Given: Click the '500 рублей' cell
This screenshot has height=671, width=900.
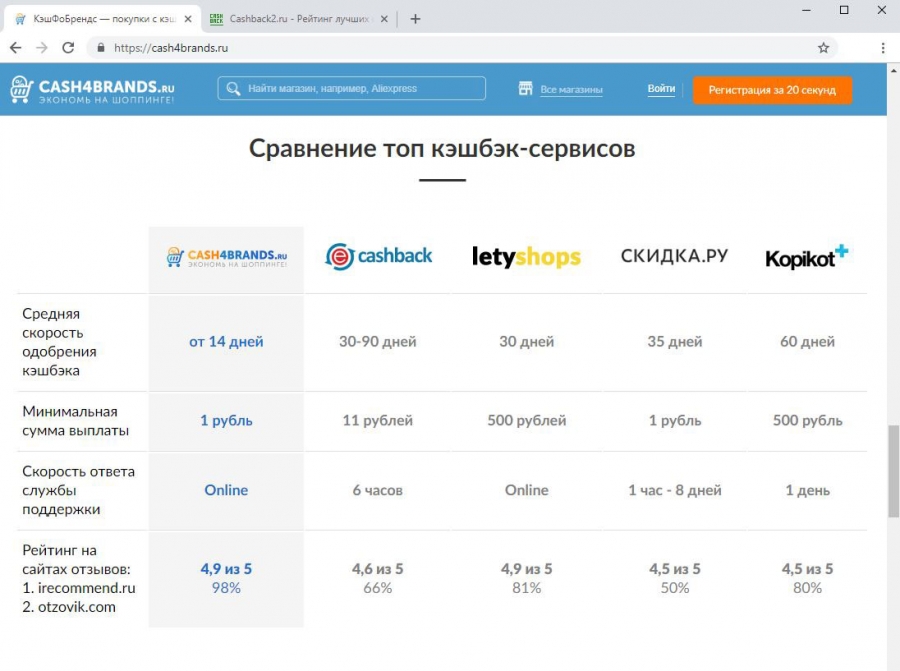Looking at the screenshot, I should coord(526,420).
